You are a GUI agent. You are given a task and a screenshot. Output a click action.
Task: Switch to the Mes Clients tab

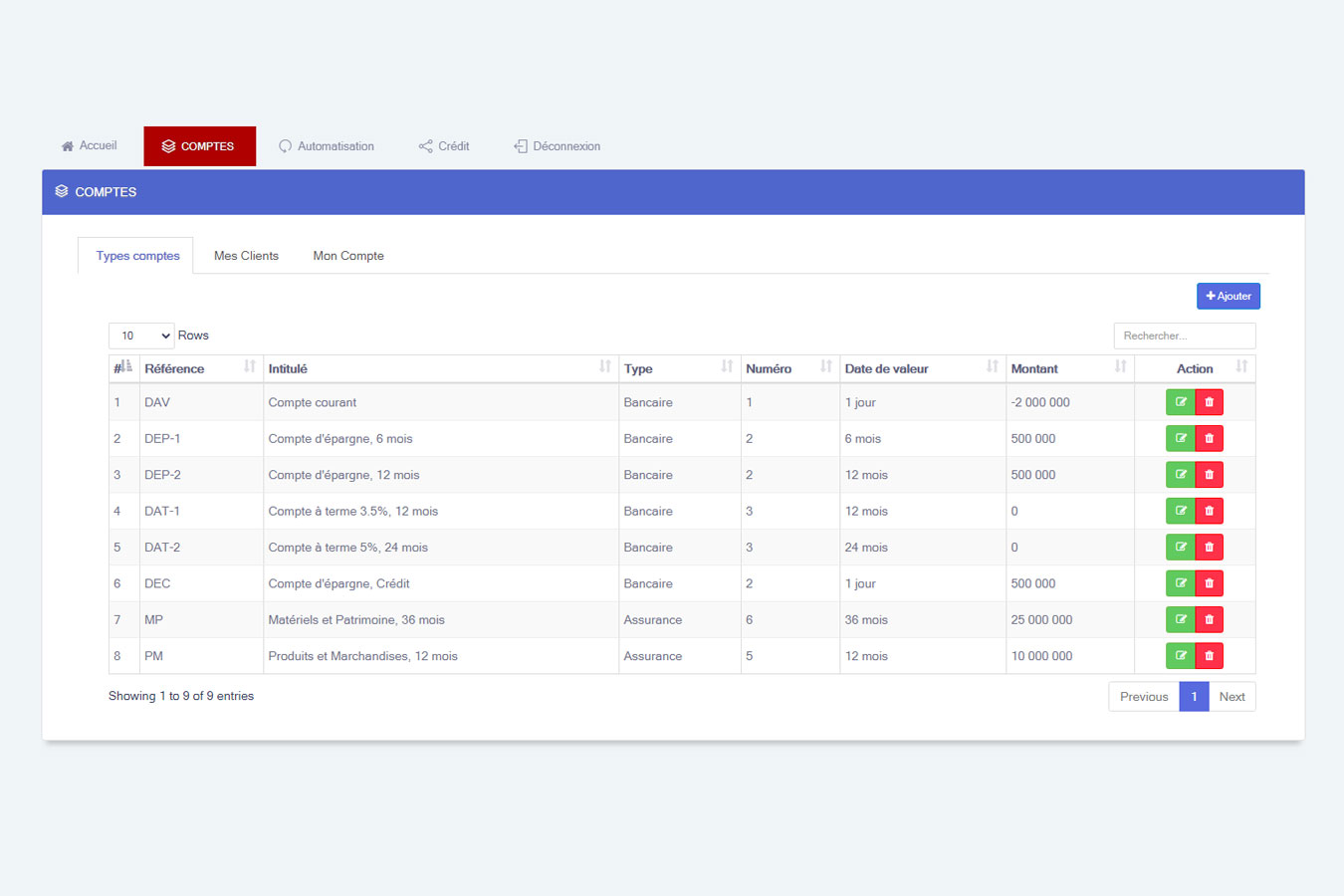coord(246,256)
